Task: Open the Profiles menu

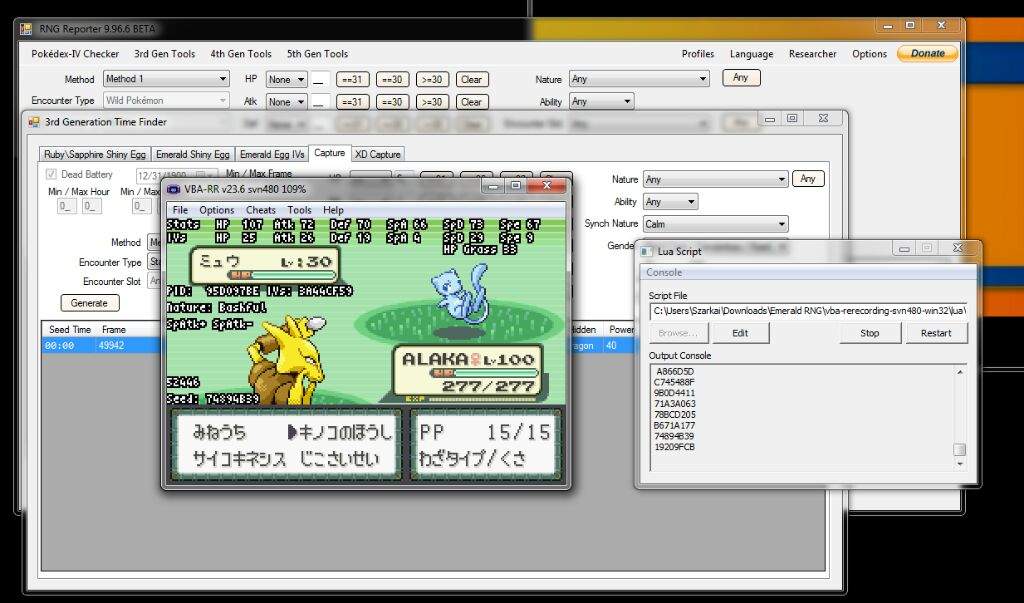Action: 697,54
